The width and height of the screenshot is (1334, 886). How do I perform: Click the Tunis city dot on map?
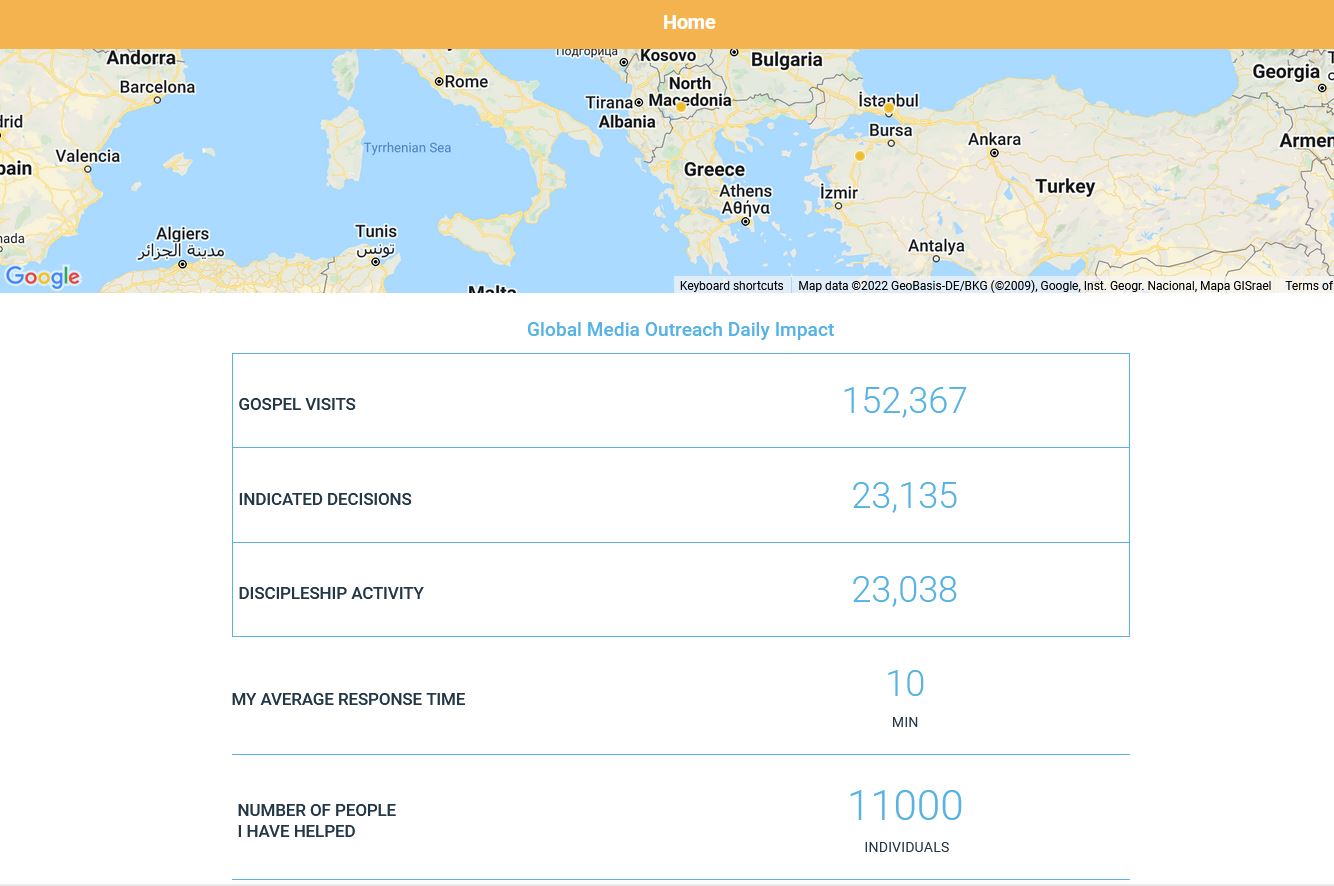376,262
